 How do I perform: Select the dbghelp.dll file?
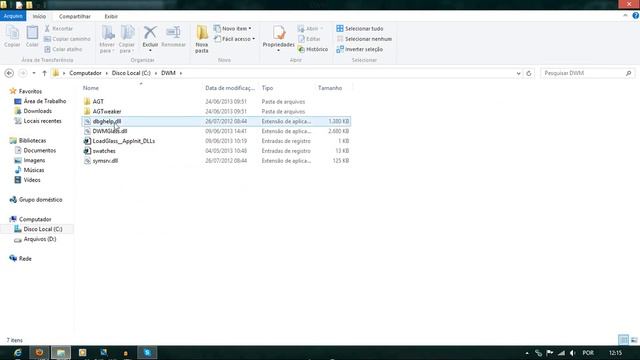point(216,121)
